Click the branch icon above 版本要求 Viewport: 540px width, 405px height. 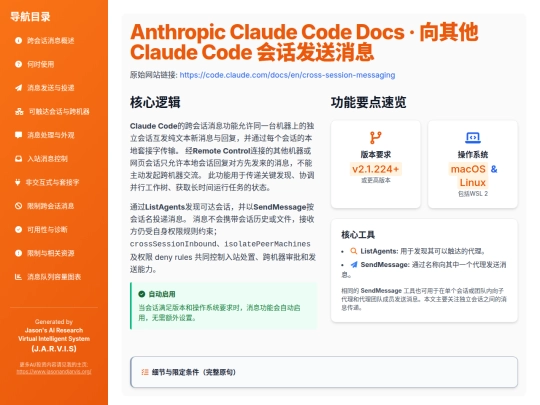tap(375, 138)
